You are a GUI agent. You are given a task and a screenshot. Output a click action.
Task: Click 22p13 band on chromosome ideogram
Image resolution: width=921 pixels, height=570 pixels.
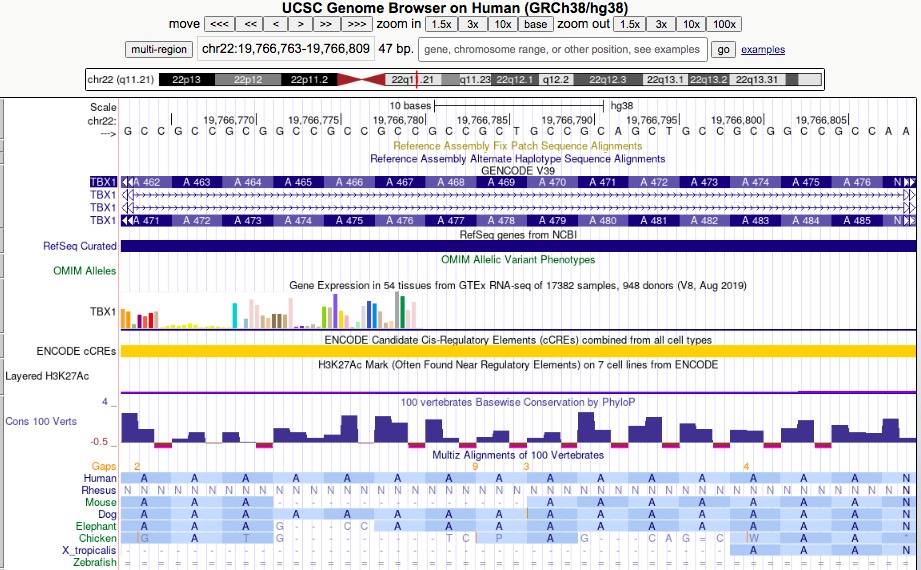186,79
